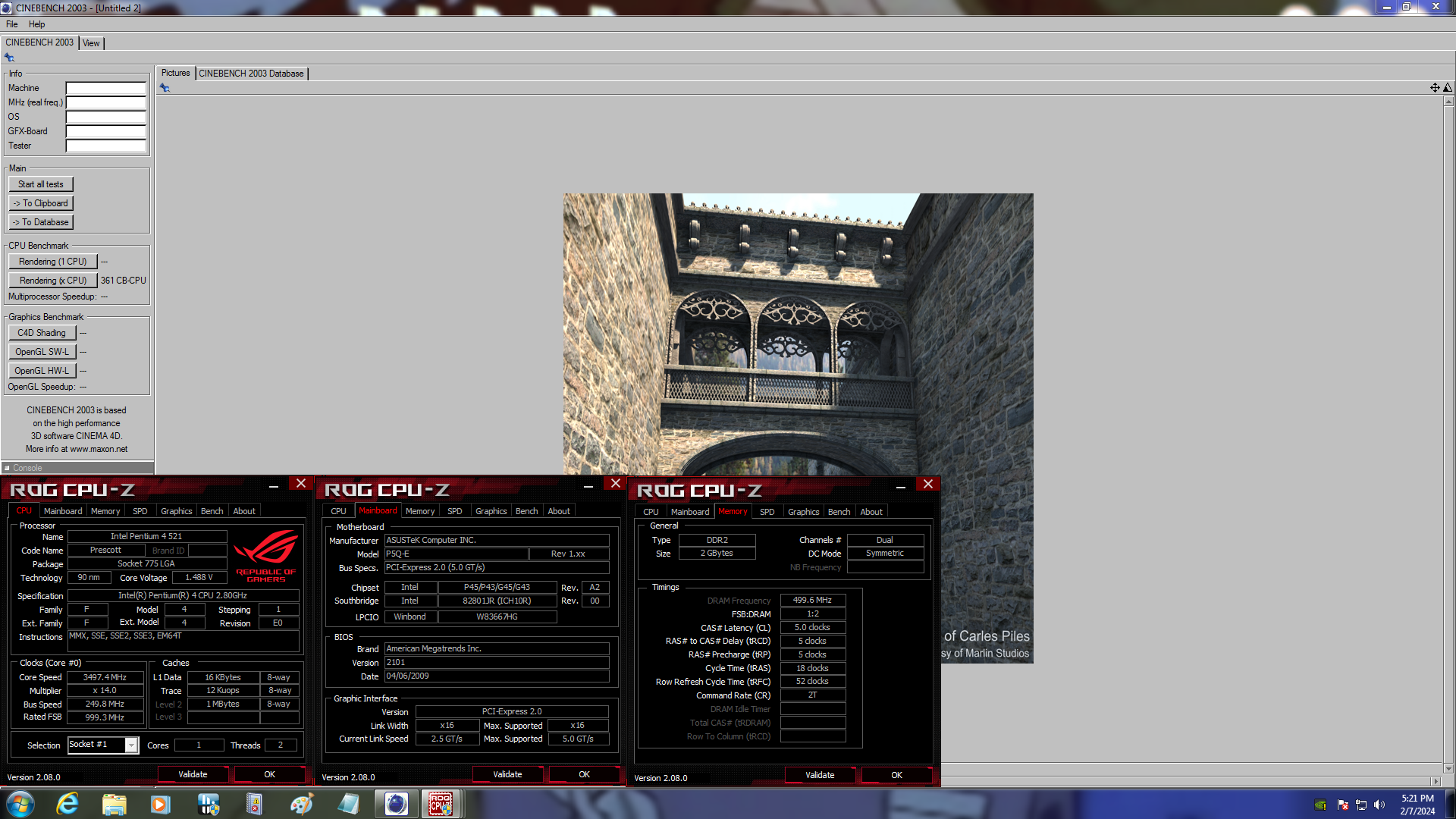
Task: Click the 361 CB-CPU score text
Action: (124, 281)
